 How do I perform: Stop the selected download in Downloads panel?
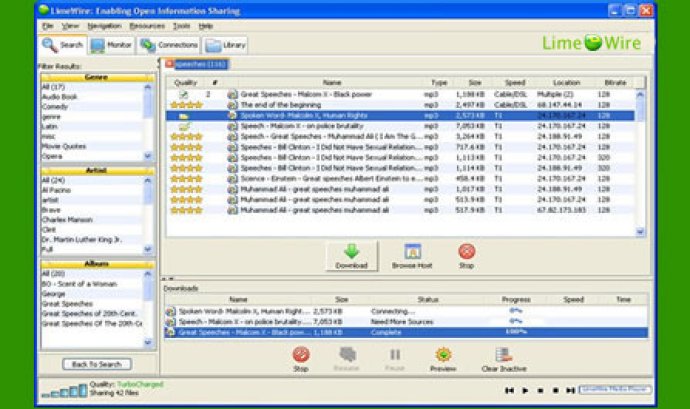click(301, 359)
